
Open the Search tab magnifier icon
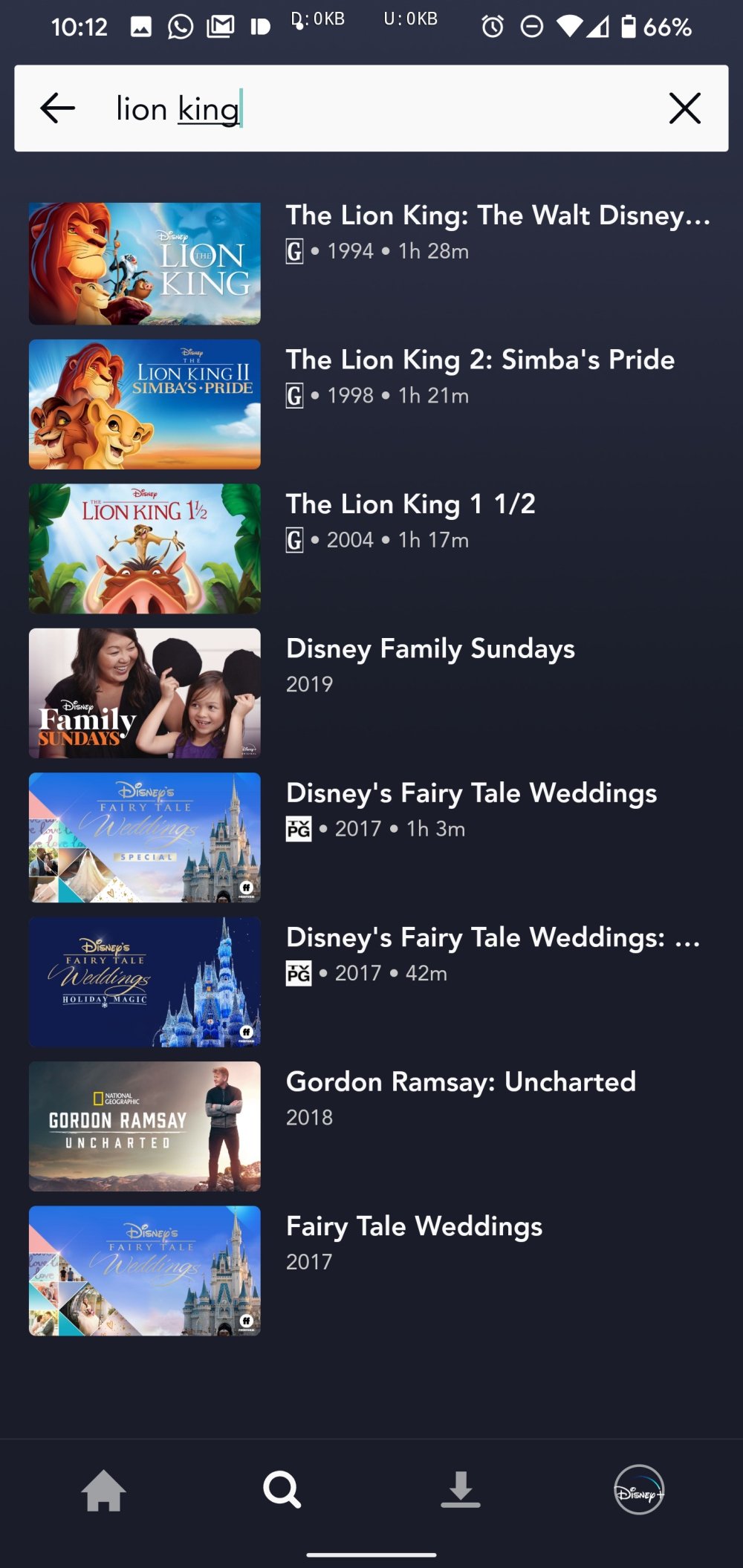(x=282, y=1490)
